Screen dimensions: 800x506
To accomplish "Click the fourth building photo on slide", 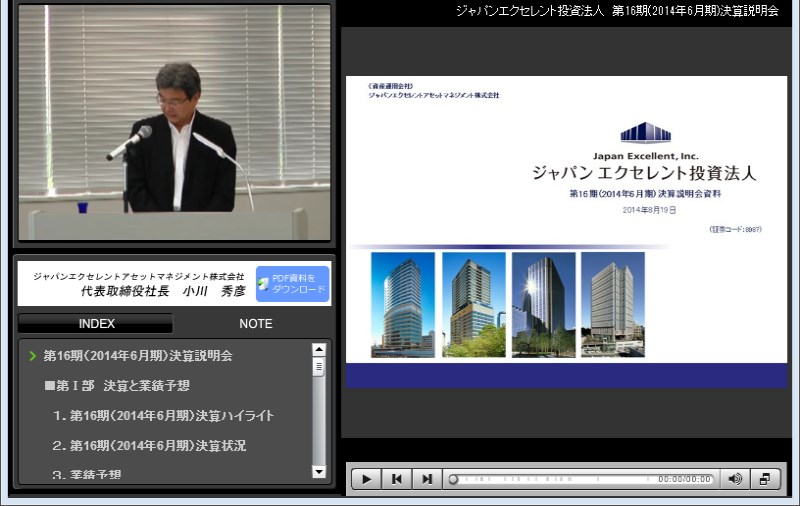I will 613,305.
